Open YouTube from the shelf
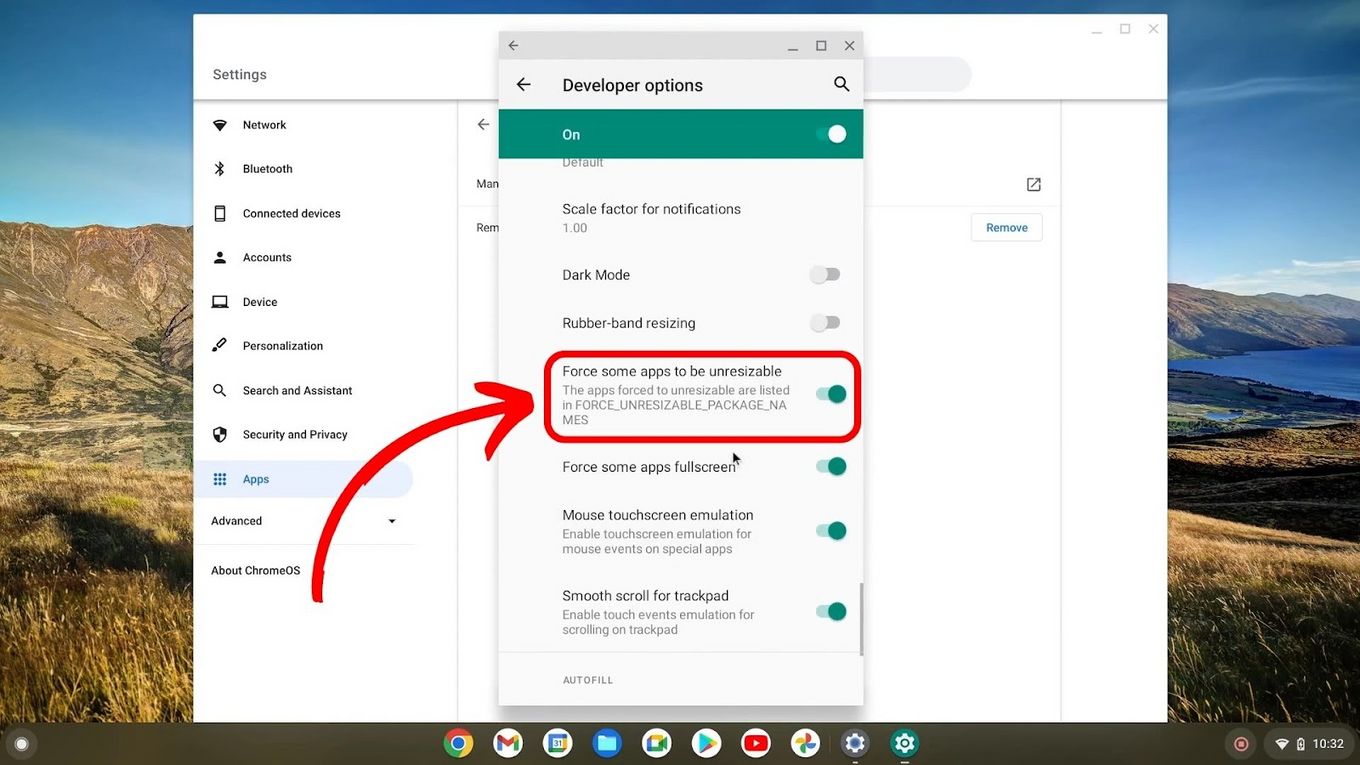 (x=755, y=743)
